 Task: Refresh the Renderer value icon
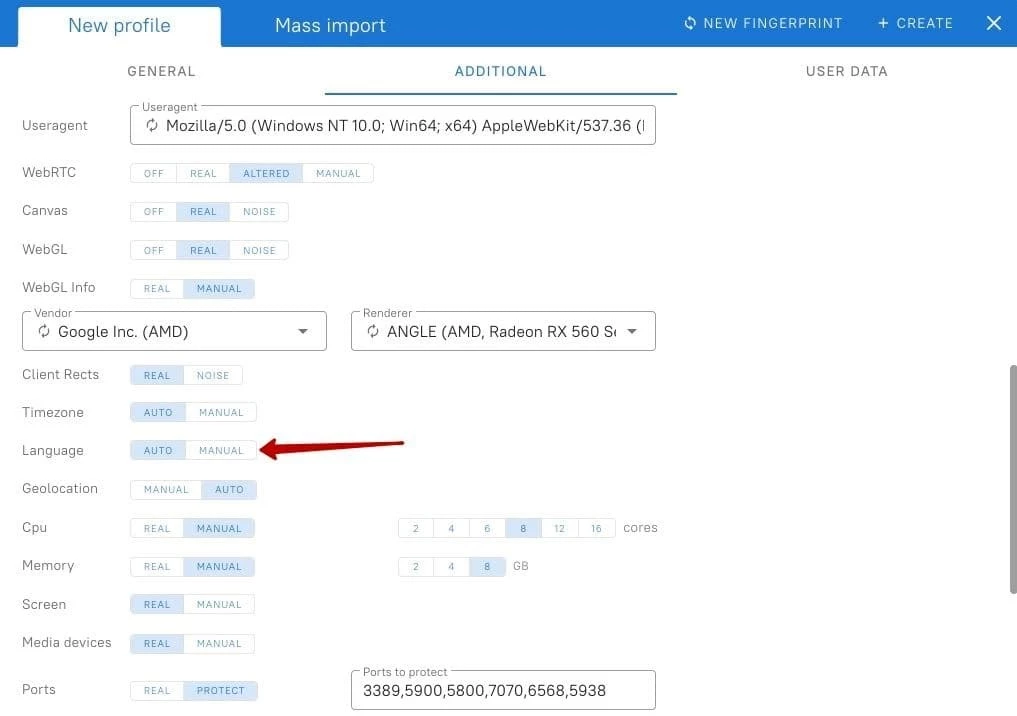373,331
